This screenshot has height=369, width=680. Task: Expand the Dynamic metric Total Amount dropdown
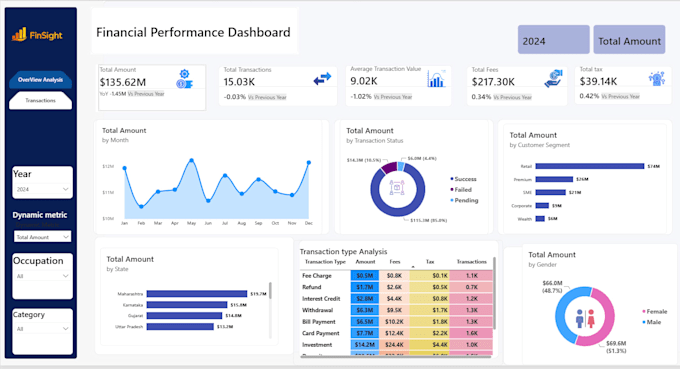tap(42, 237)
